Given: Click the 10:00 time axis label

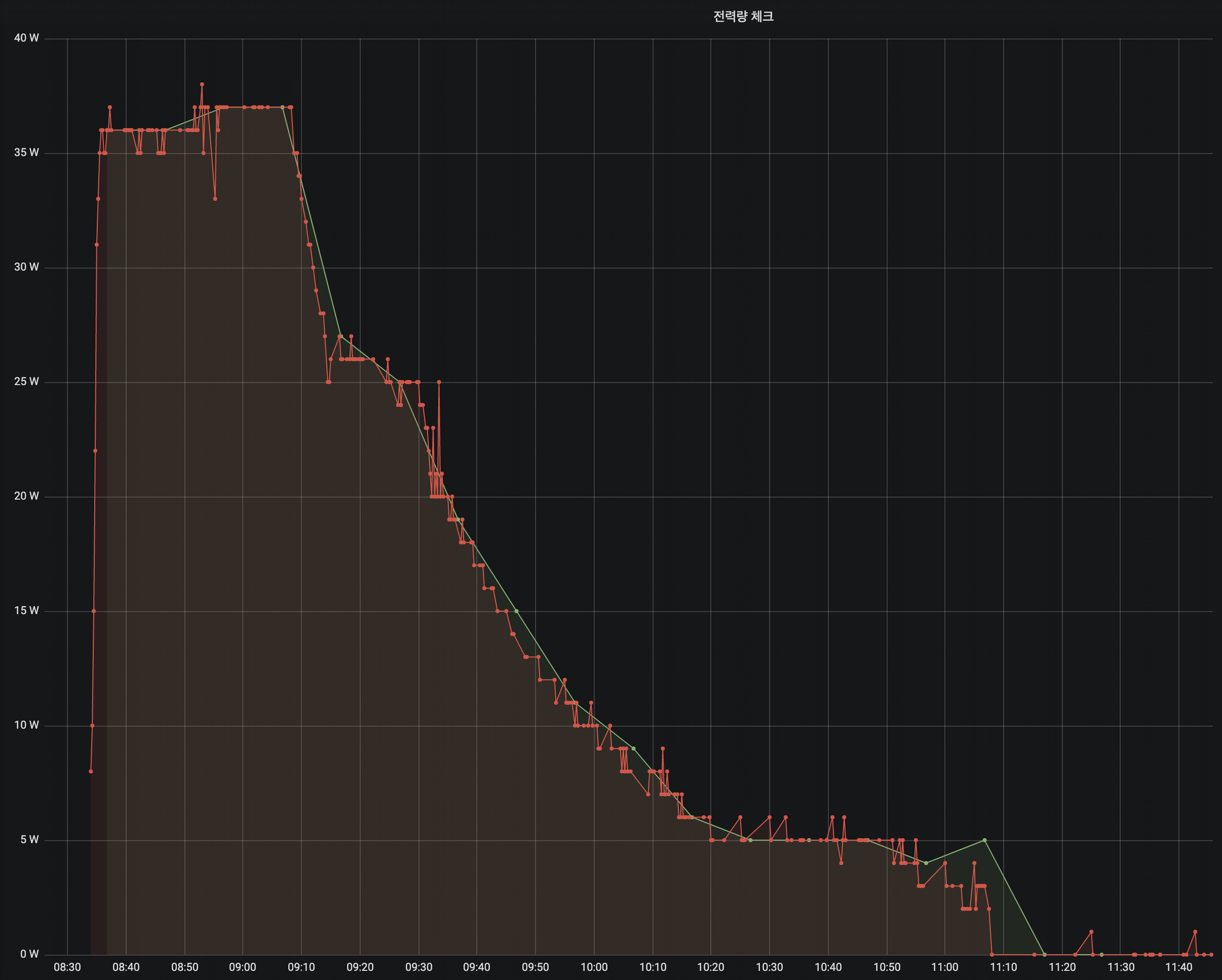Looking at the screenshot, I should pos(594,967).
